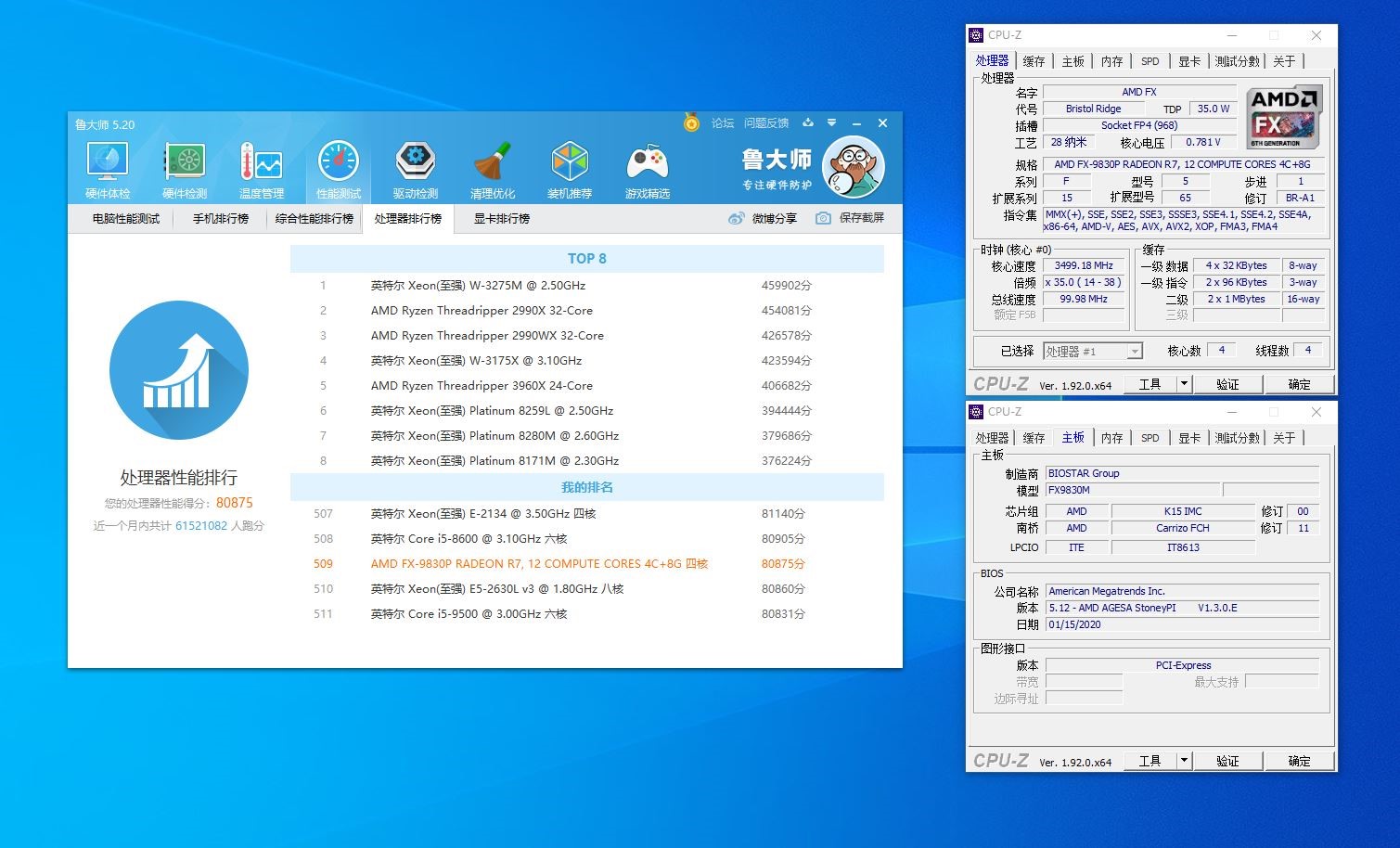
Task: Open 驱动检测 driver detection icon
Action: [415, 171]
